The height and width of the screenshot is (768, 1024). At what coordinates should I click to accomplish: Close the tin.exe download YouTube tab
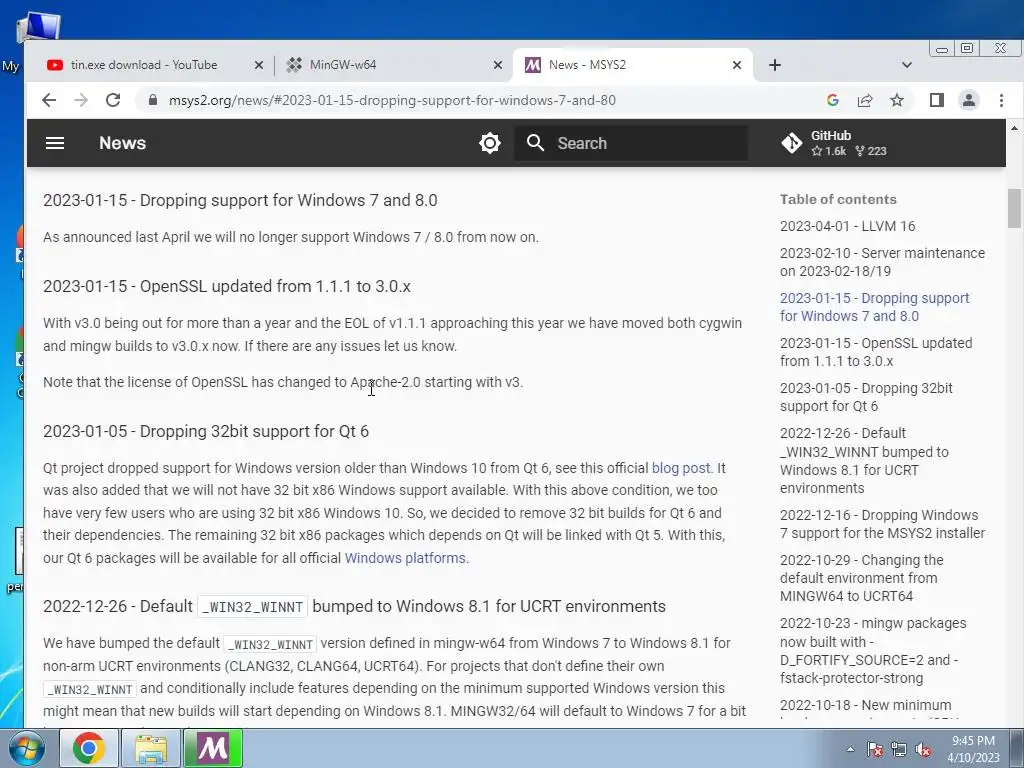pos(259,65)
